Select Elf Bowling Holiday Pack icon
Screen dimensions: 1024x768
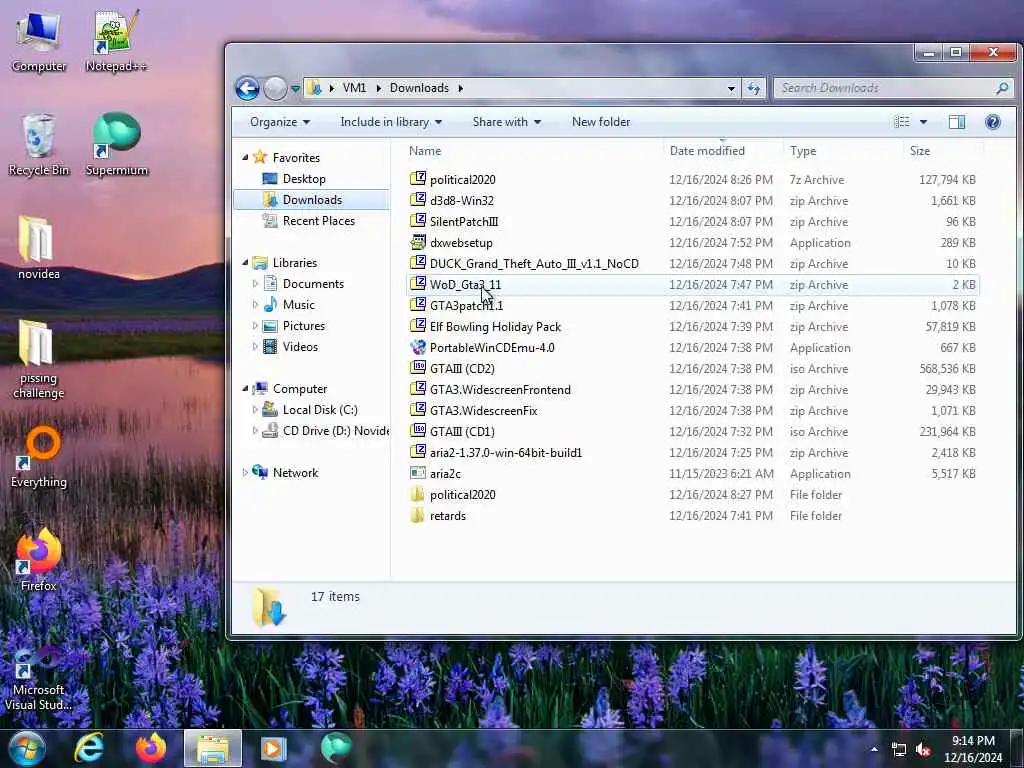point(418,326)
